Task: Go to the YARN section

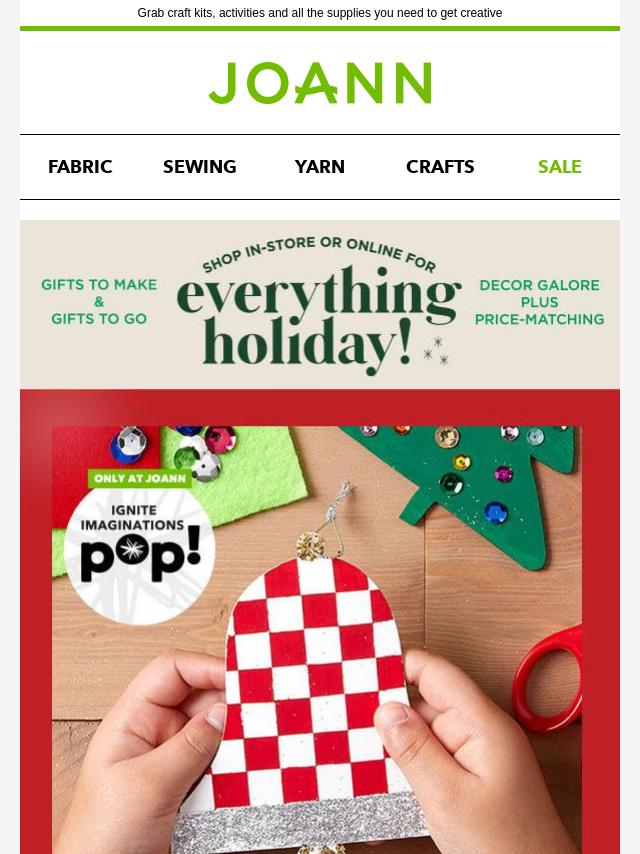Action: pos(320,167)
